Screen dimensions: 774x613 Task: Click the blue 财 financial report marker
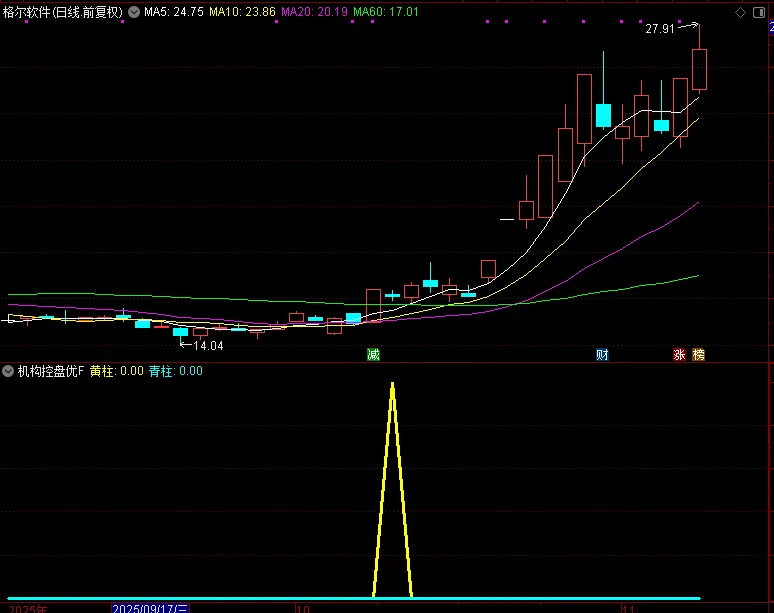point(603,354)
